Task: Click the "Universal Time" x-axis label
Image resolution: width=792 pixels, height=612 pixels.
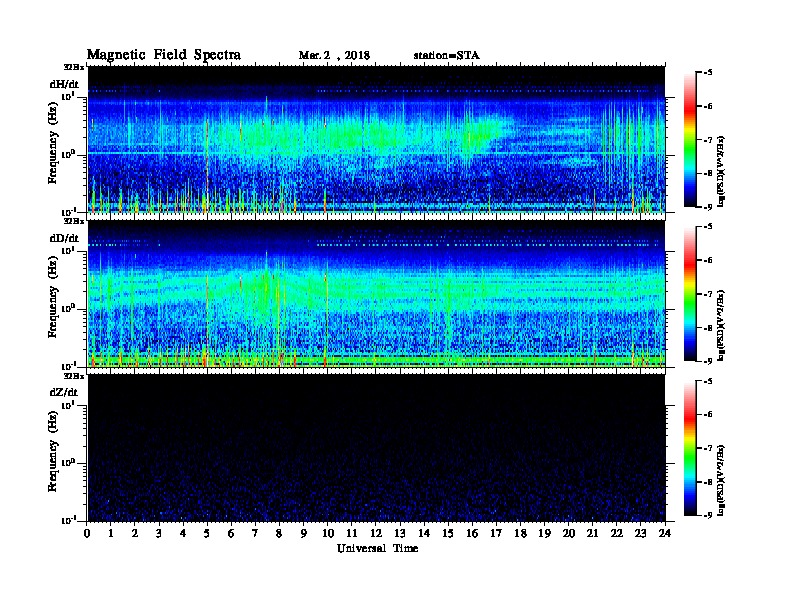Action: tap(377, 548)
